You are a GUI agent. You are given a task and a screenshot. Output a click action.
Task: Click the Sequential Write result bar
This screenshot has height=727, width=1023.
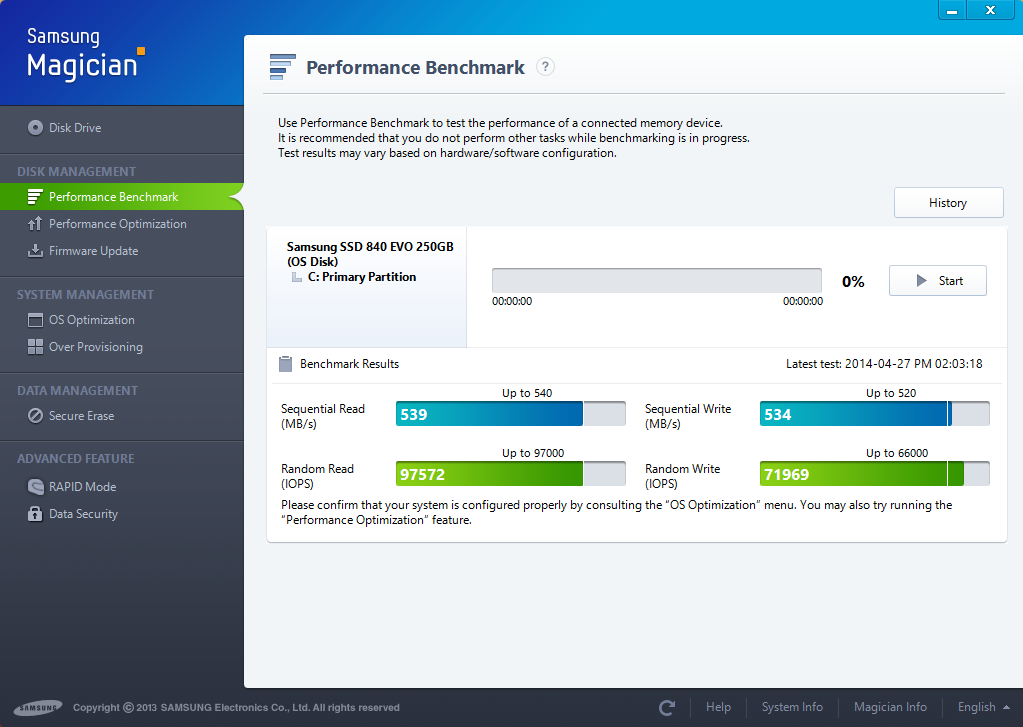[x=875, y=414]
